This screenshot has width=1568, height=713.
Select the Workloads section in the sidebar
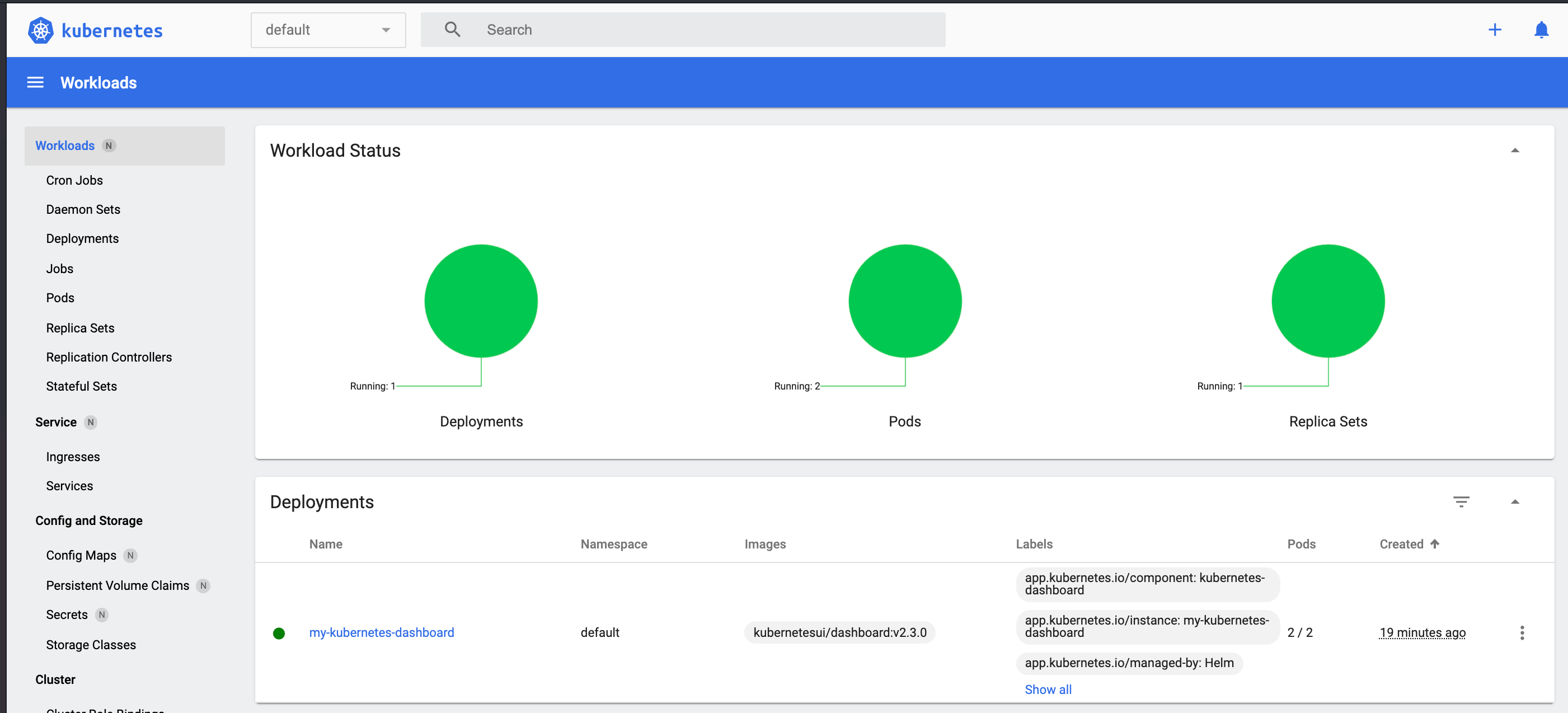click(x=64, y=146)
